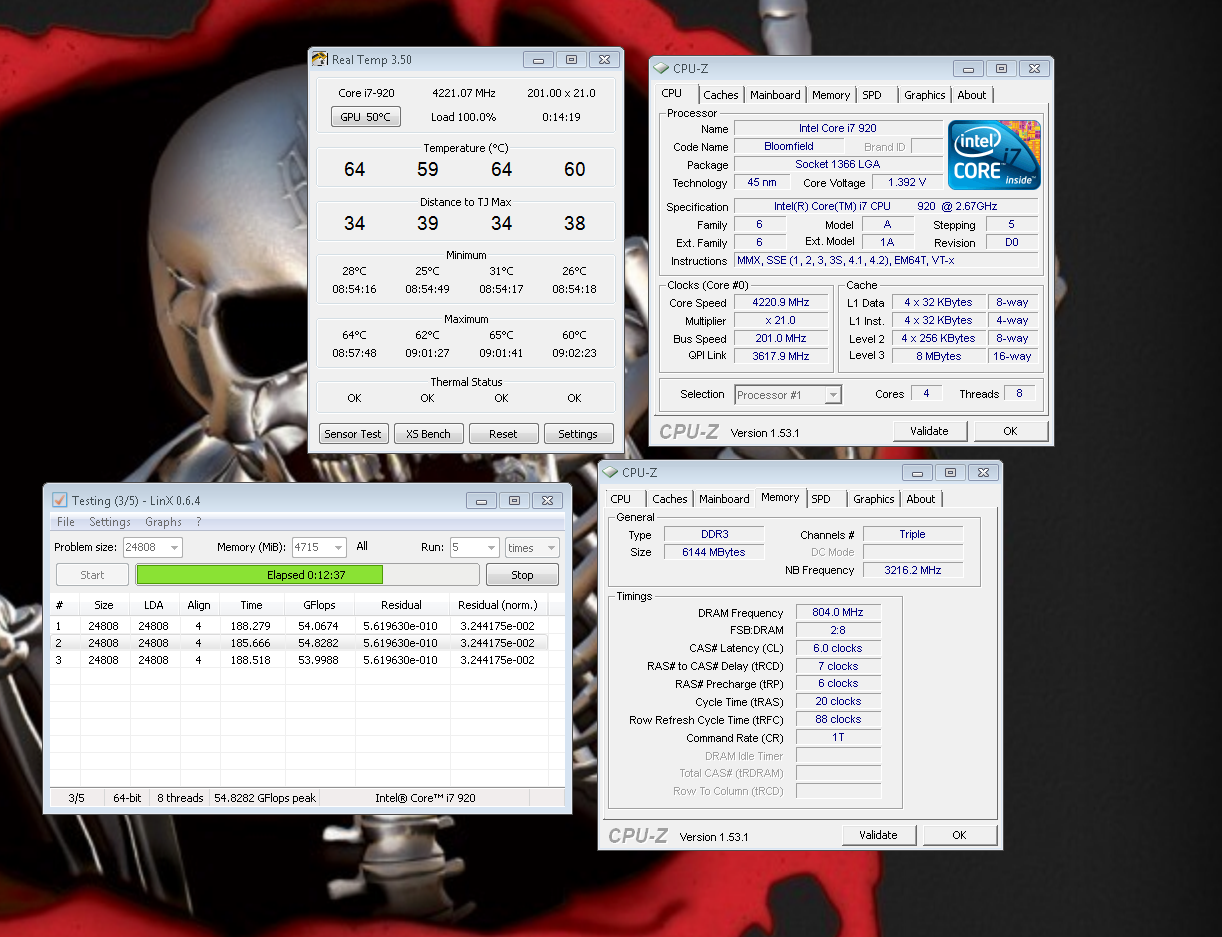Open the File menu in LinX

tap(66, 522)
